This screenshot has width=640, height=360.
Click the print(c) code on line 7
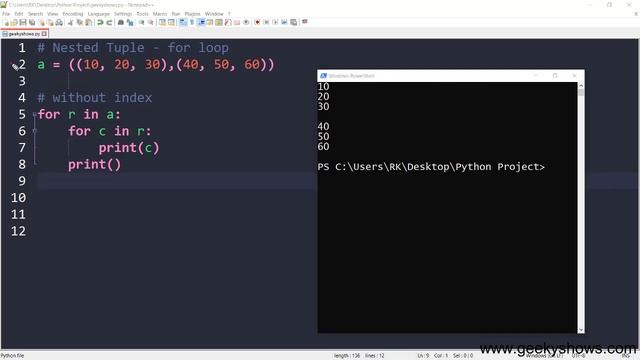129,148
